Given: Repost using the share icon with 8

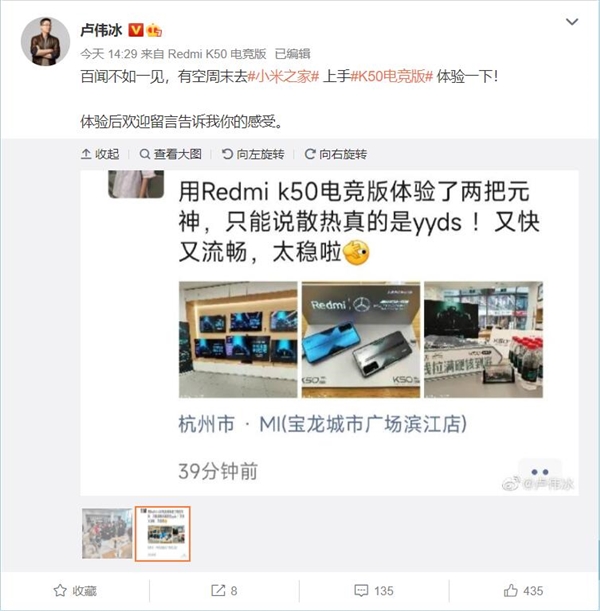Looking at the screenshot, I should [224, 591].
